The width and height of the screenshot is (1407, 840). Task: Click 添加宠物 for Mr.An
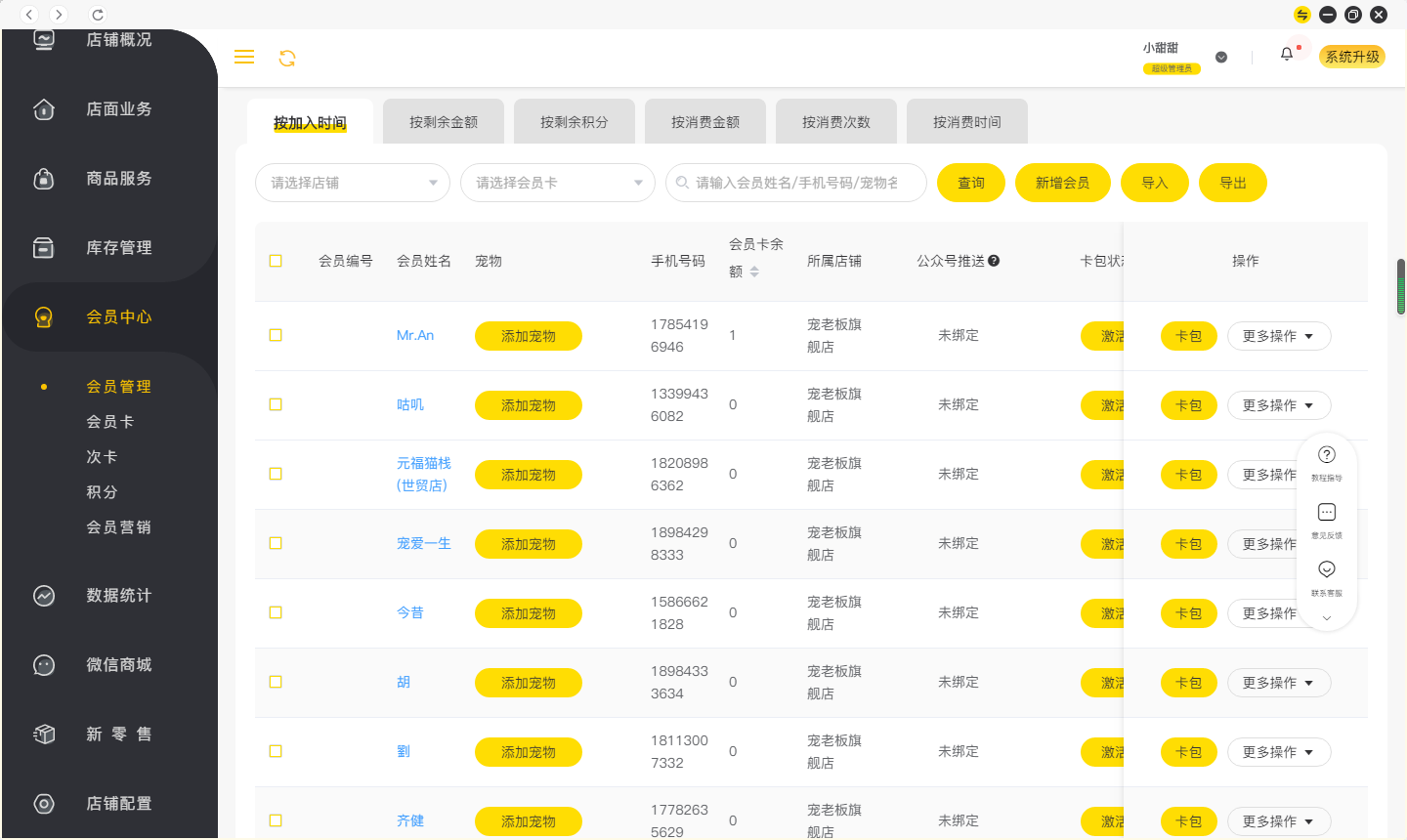529,336
